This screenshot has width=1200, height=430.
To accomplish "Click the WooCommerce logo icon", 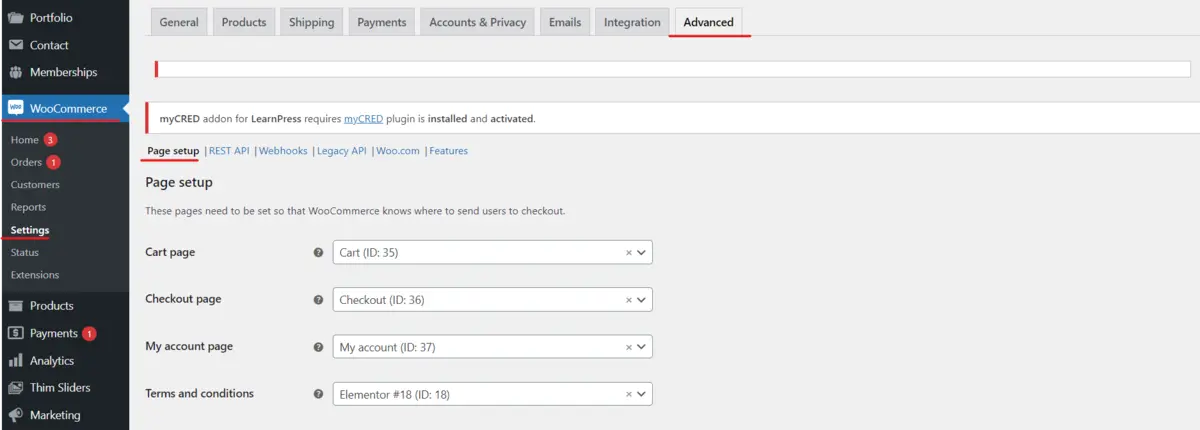I will click(16, 108).
